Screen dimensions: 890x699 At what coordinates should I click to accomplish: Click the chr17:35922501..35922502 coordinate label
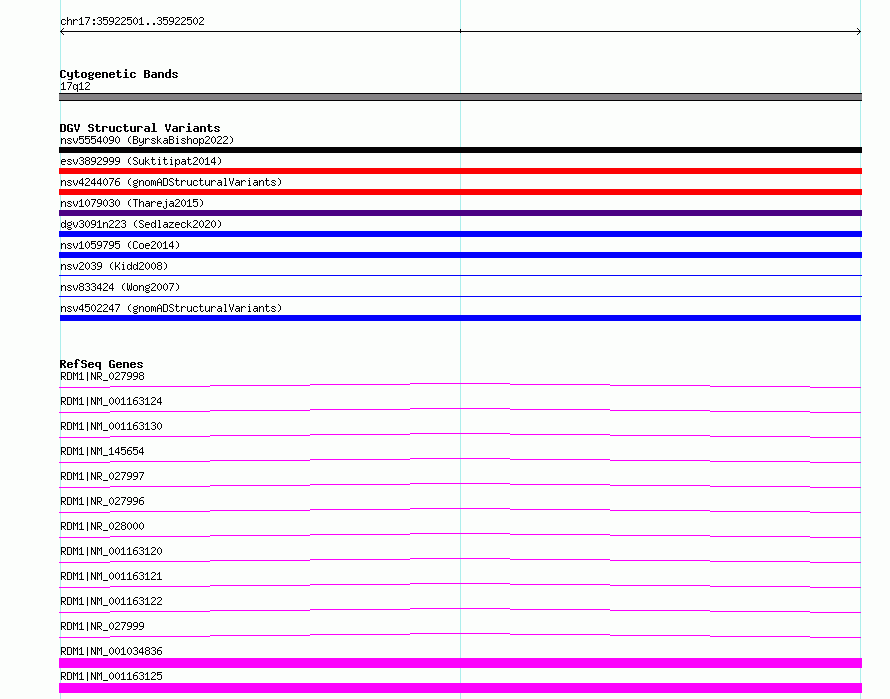click(132, 21)
